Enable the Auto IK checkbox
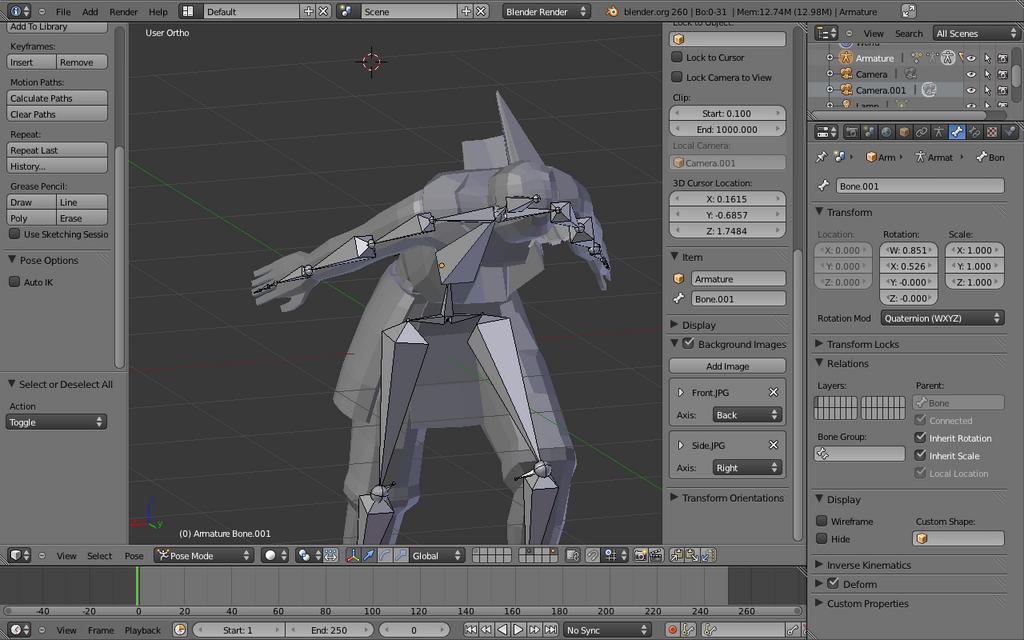Viewport: 1024px width, 640px height. tap(14, 281)
